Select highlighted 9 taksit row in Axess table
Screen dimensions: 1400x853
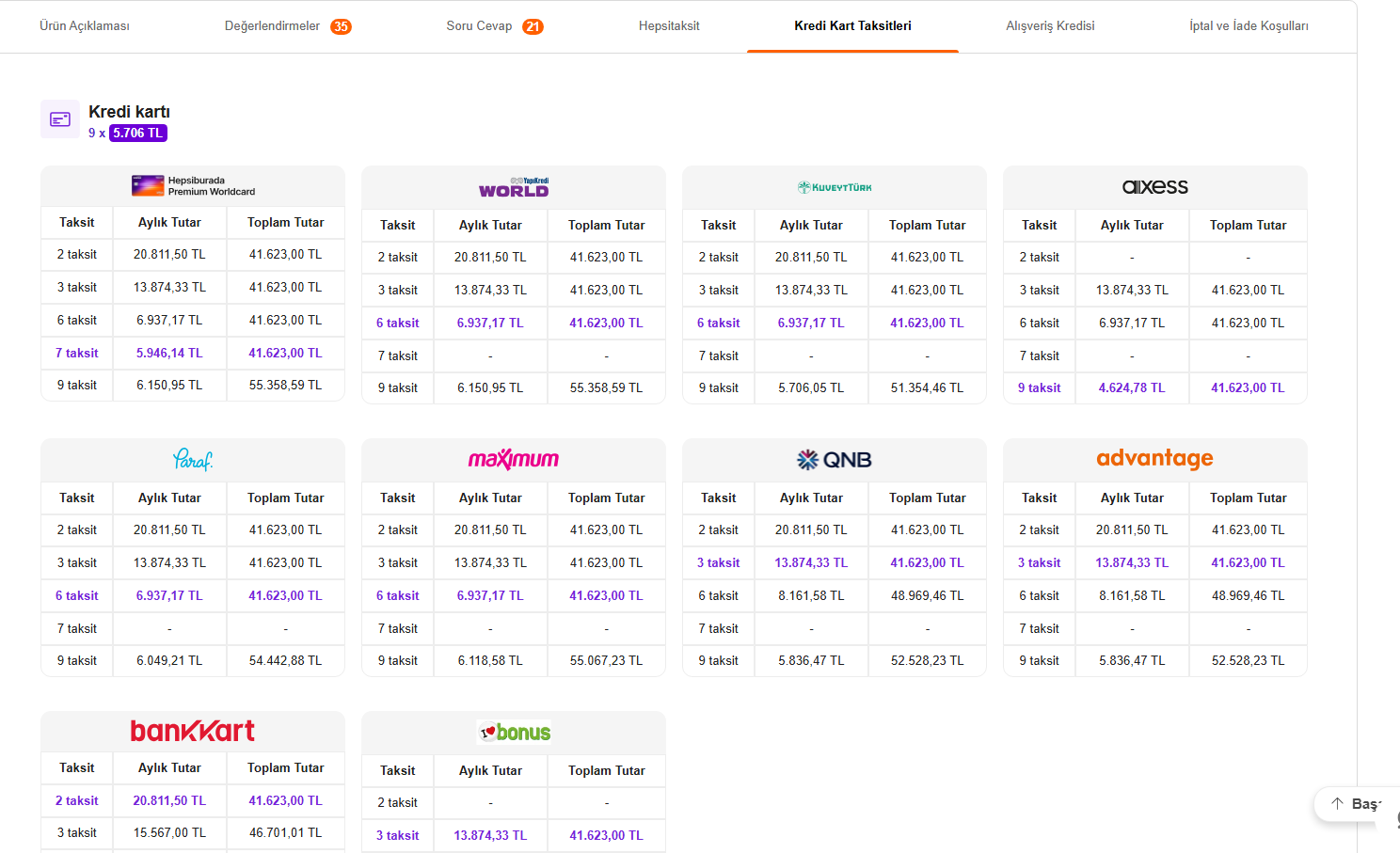pos(1155,387)
